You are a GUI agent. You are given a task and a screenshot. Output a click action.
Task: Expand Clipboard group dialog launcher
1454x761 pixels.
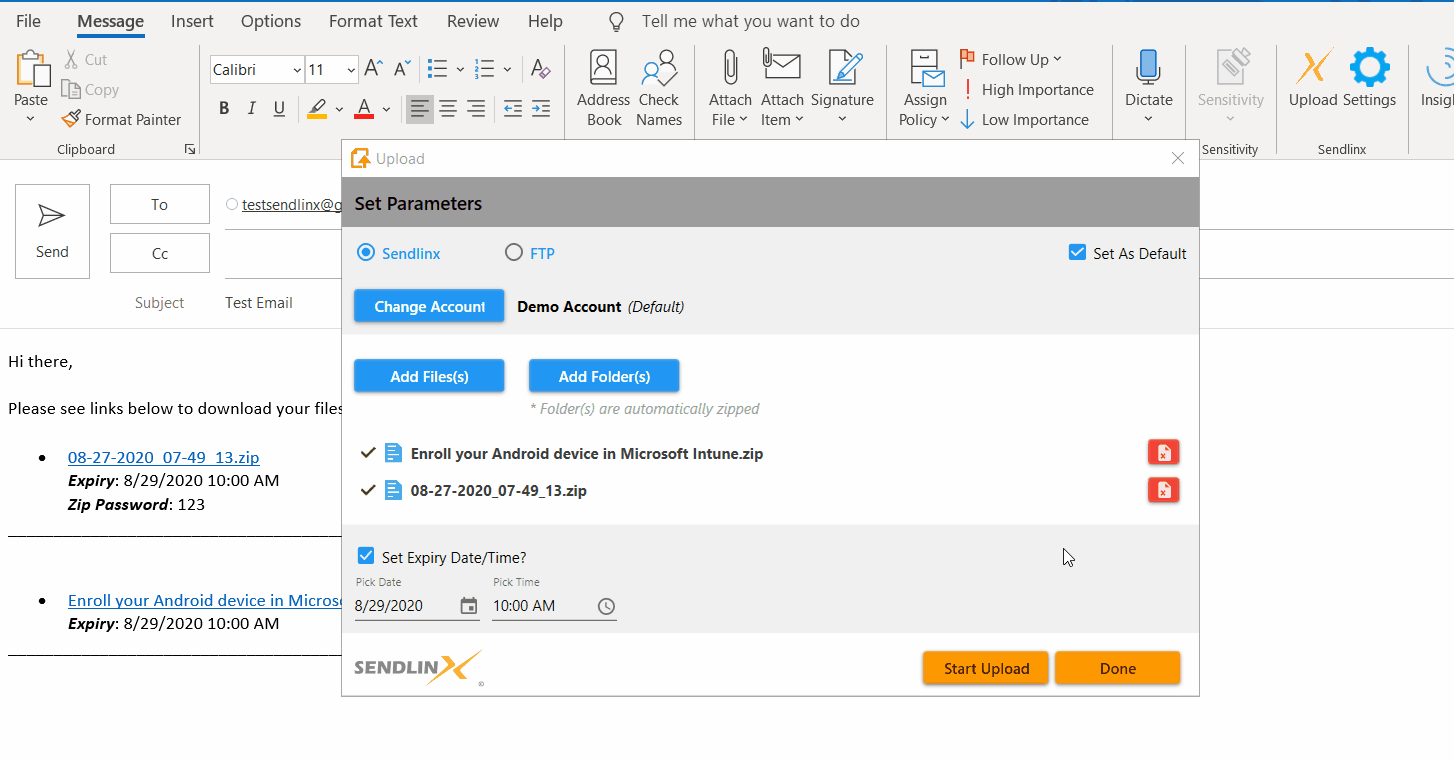coord(189,149)
